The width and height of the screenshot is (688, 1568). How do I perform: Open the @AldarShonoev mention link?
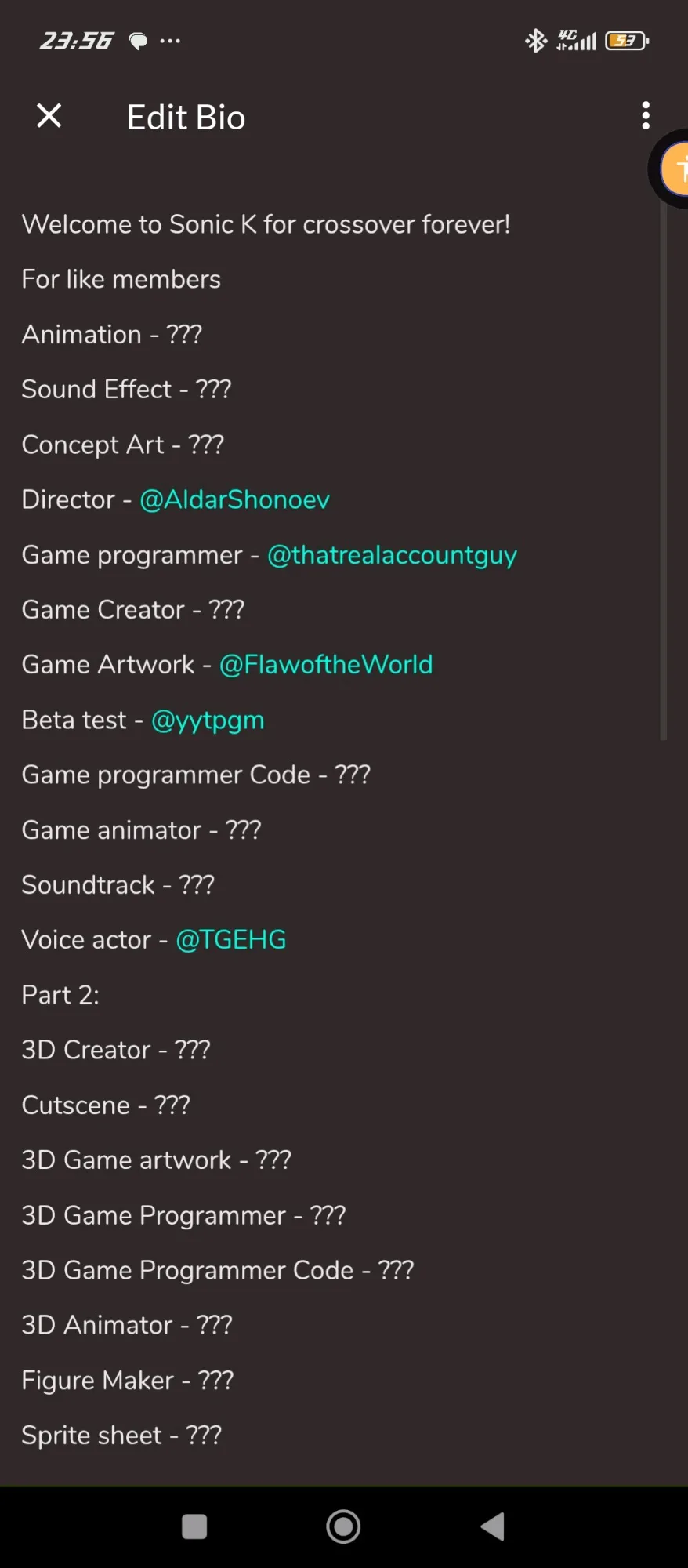tap(234, 499)
